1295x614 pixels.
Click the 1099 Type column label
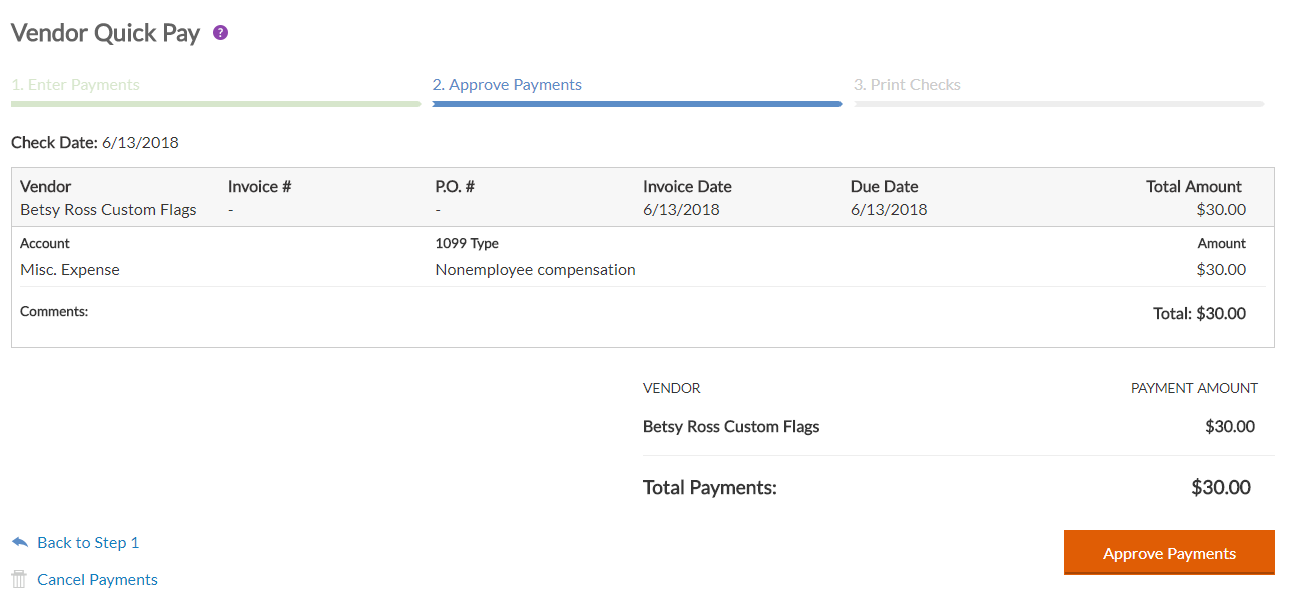click(467, 244)
